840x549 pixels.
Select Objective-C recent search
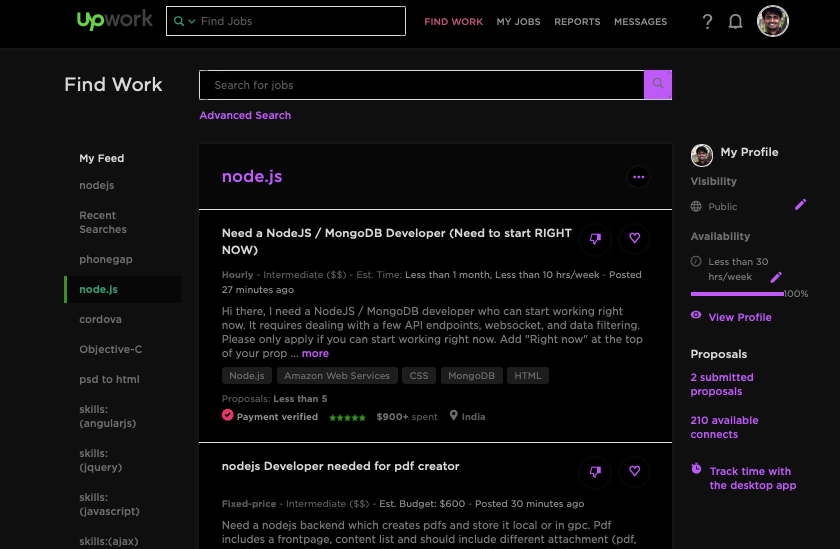coord(110,349)
